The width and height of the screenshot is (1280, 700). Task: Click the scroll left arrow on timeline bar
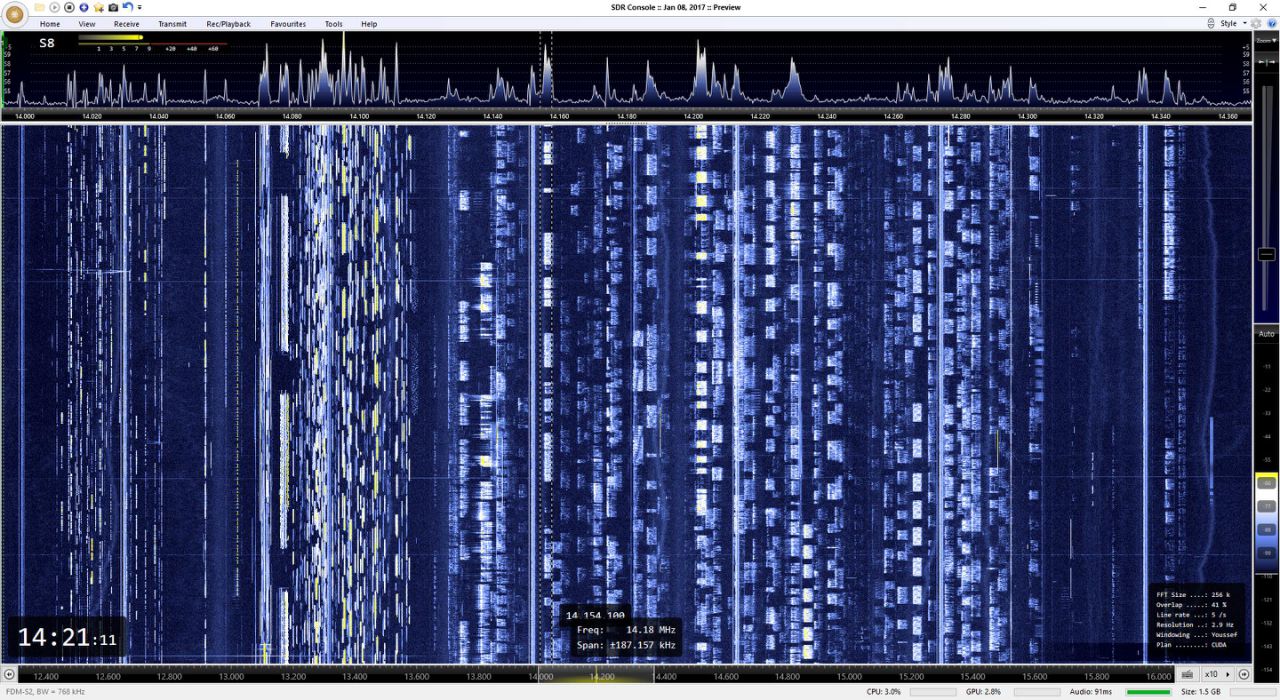pyautogui.click(x=10, y=675)
